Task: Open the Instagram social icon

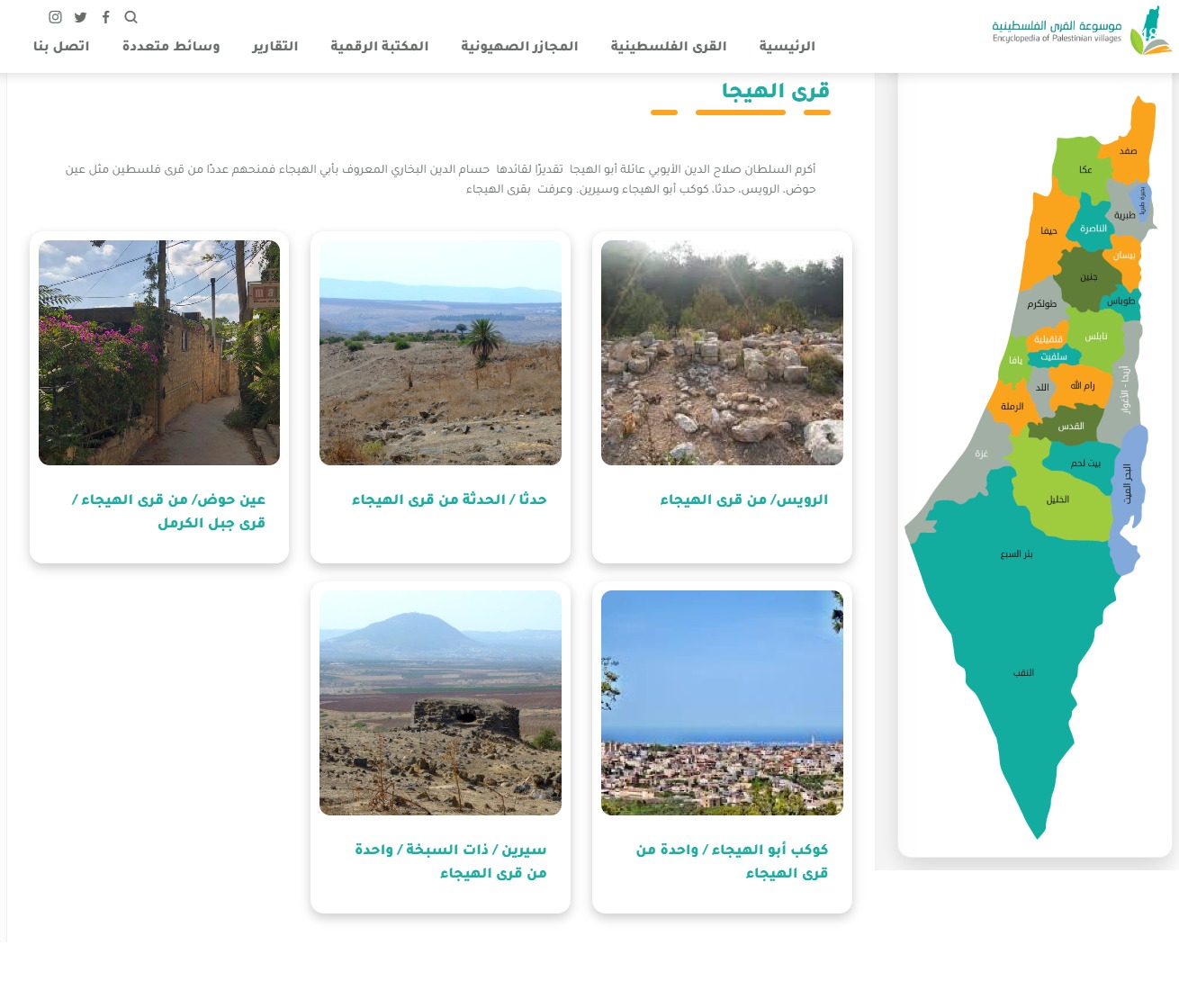Action: [56, 17]
